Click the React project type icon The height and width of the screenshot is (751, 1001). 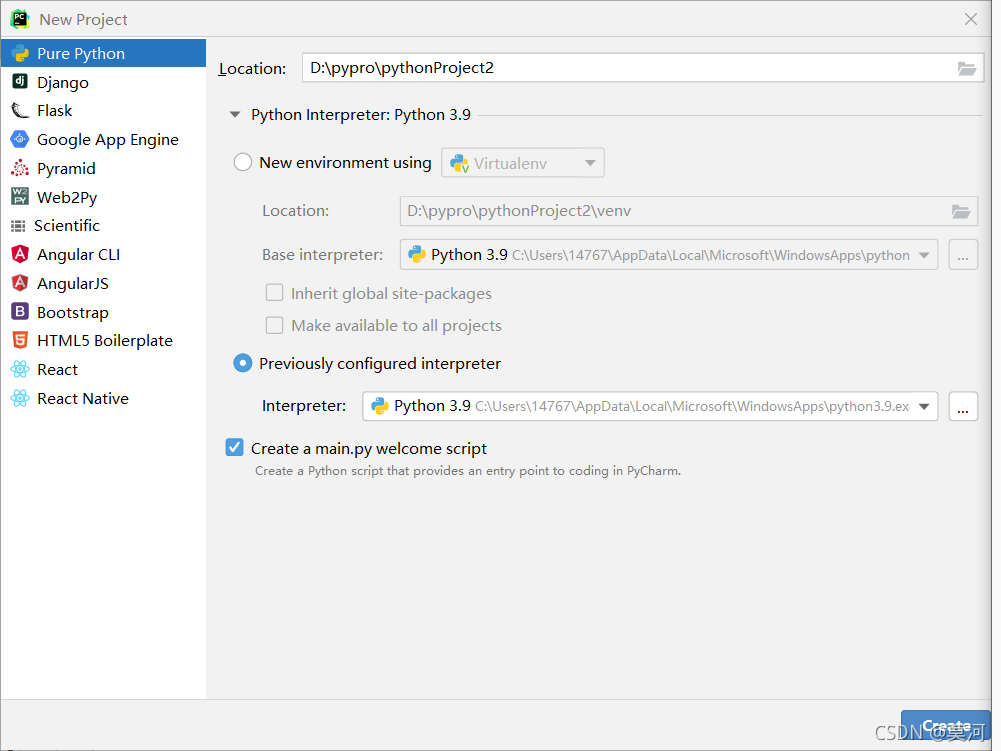pyautogui.click(x=20, y=369)
